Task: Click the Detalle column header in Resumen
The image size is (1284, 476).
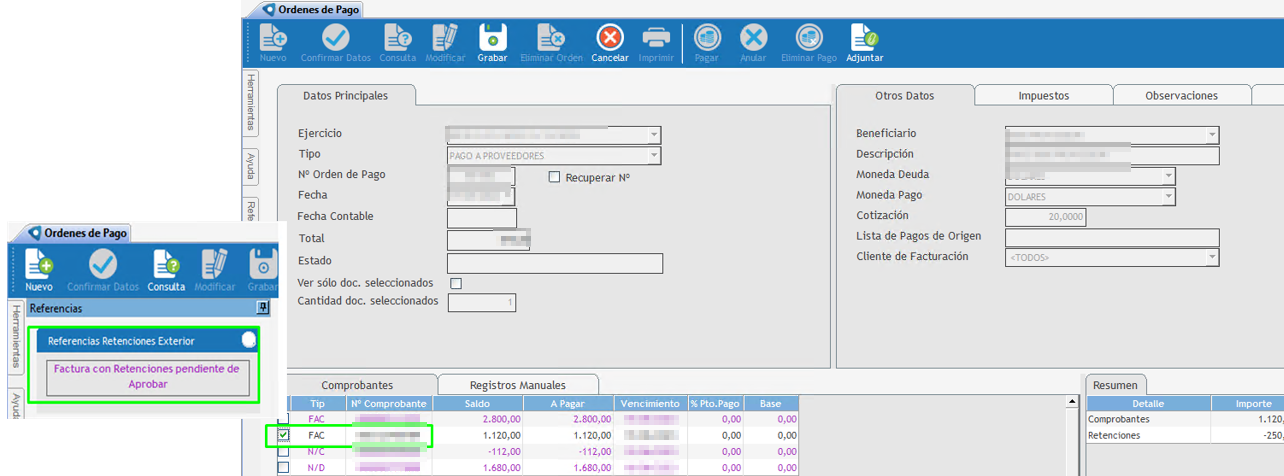Action: click(1148, 403)
